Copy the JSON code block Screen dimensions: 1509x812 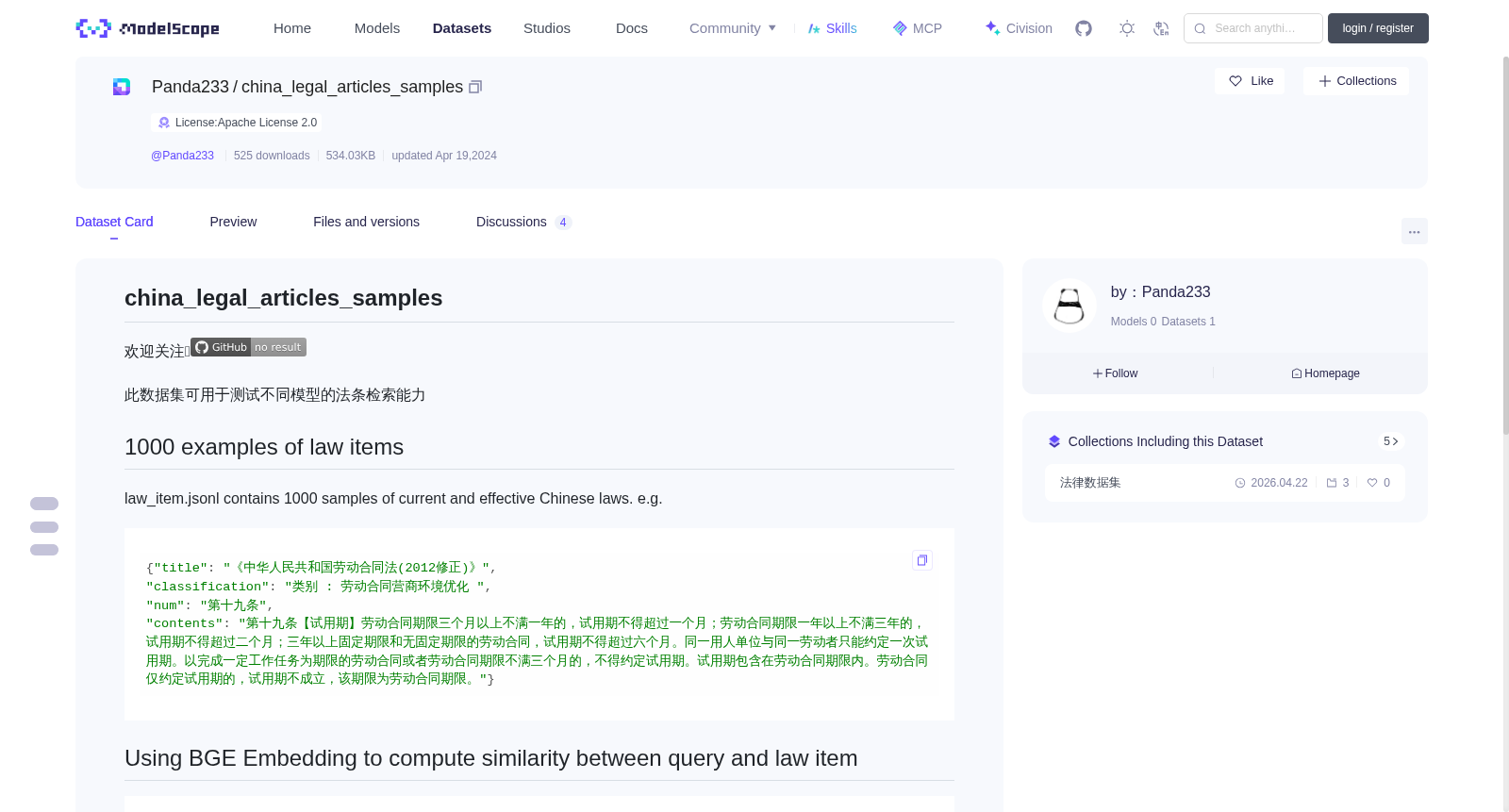(922, 560)
